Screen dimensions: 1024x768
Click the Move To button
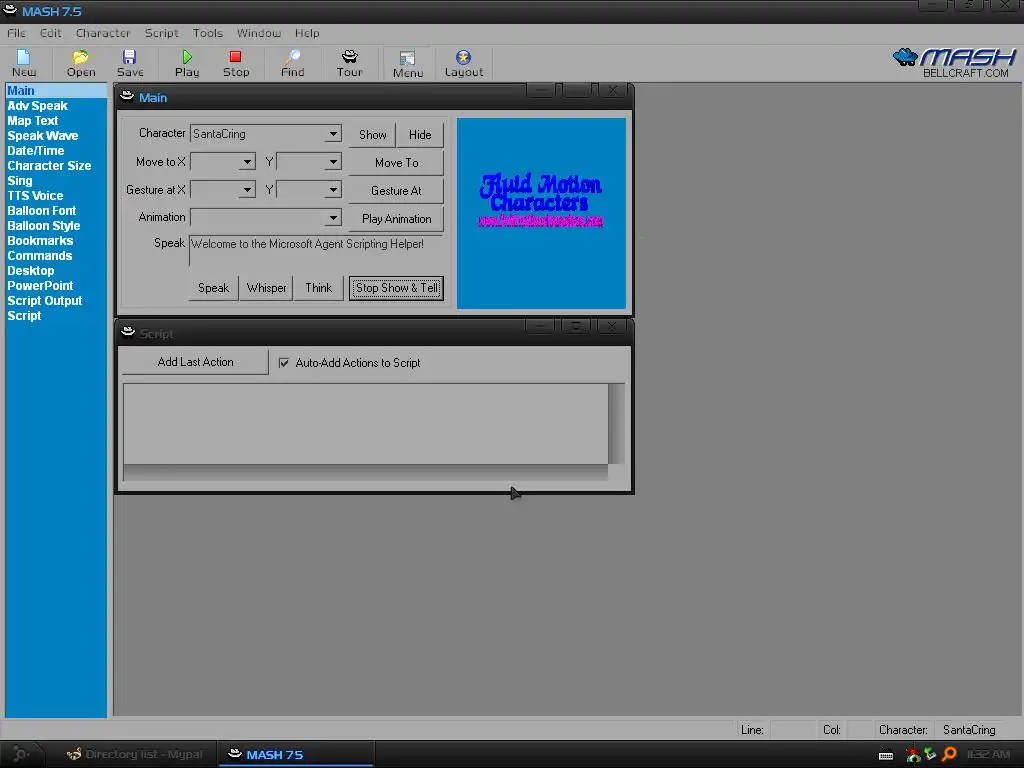point(396,163)
